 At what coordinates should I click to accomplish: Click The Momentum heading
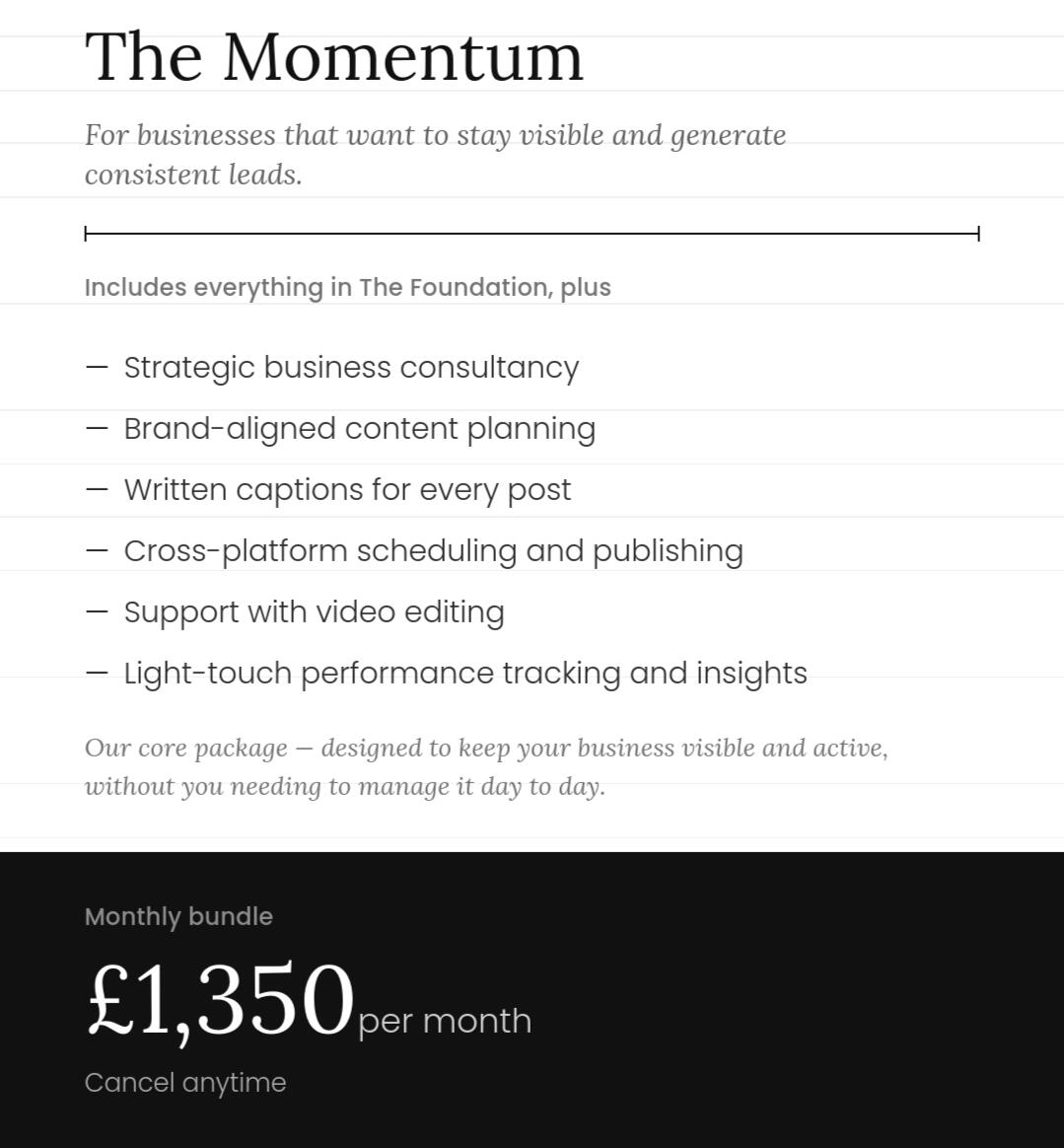tap(334, 56)
